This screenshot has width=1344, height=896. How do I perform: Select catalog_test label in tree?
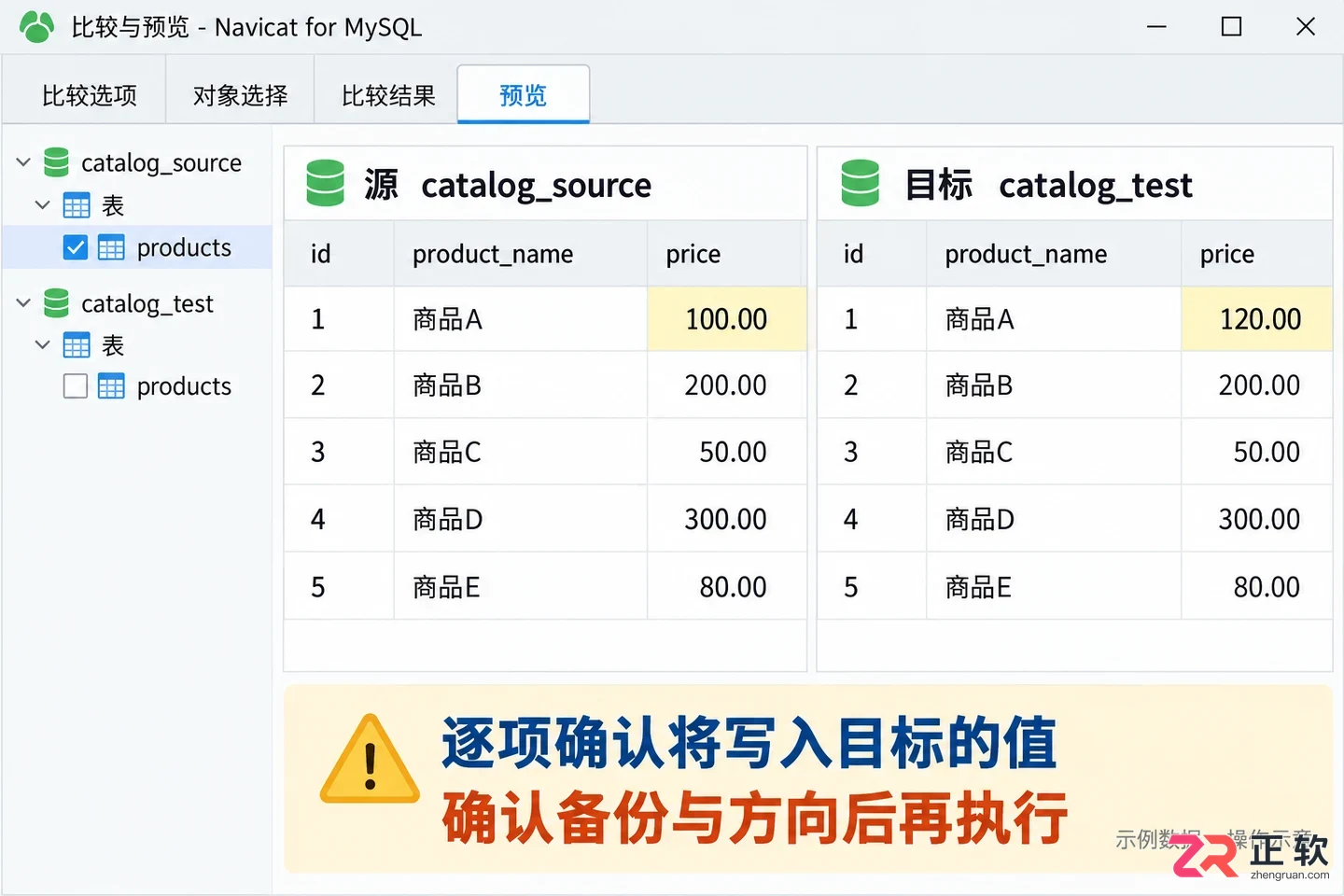click(147, 303)
